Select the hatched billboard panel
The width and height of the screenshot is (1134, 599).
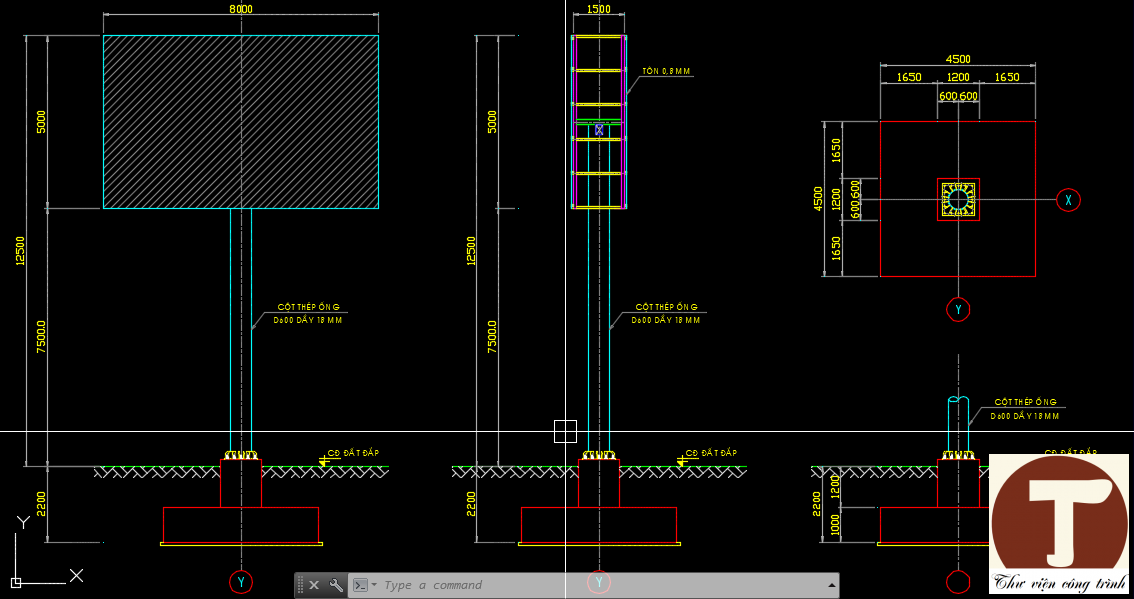[240, 122]
